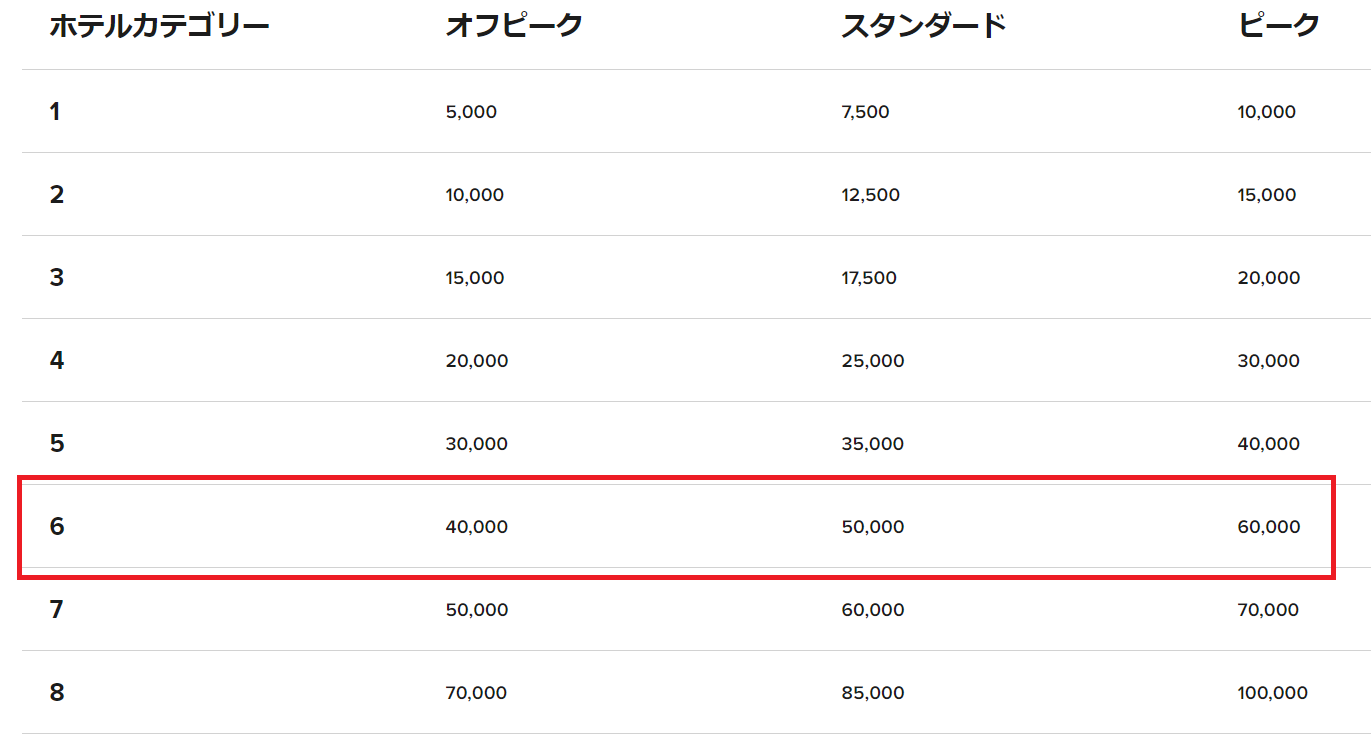Select hotel category 1 row label
1371x753 pixels.
click(x=55, y=112)
